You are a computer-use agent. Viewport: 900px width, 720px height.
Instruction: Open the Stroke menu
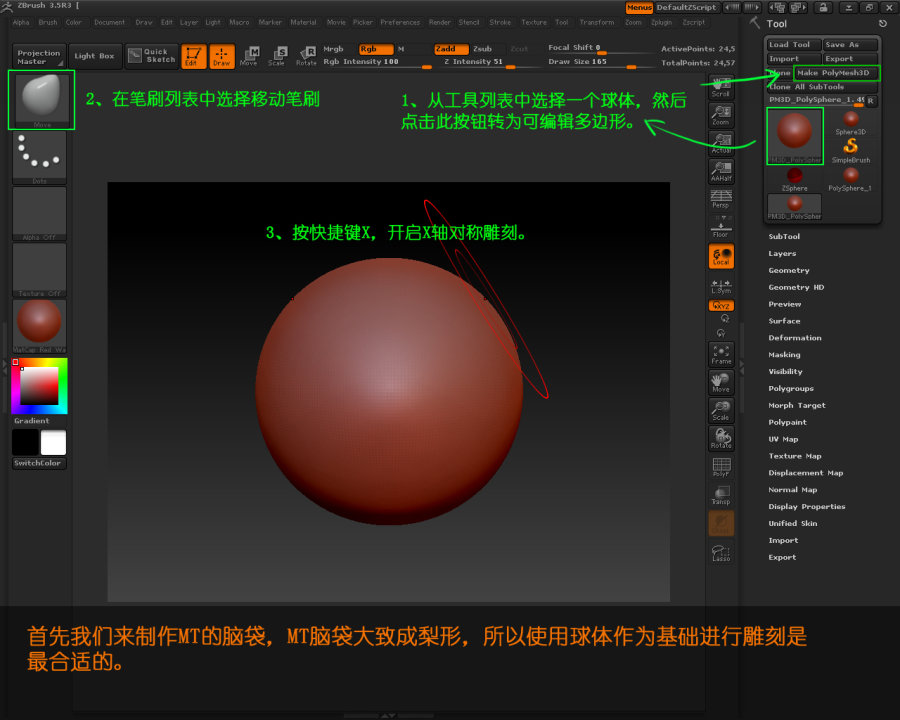tap(500, 22)
